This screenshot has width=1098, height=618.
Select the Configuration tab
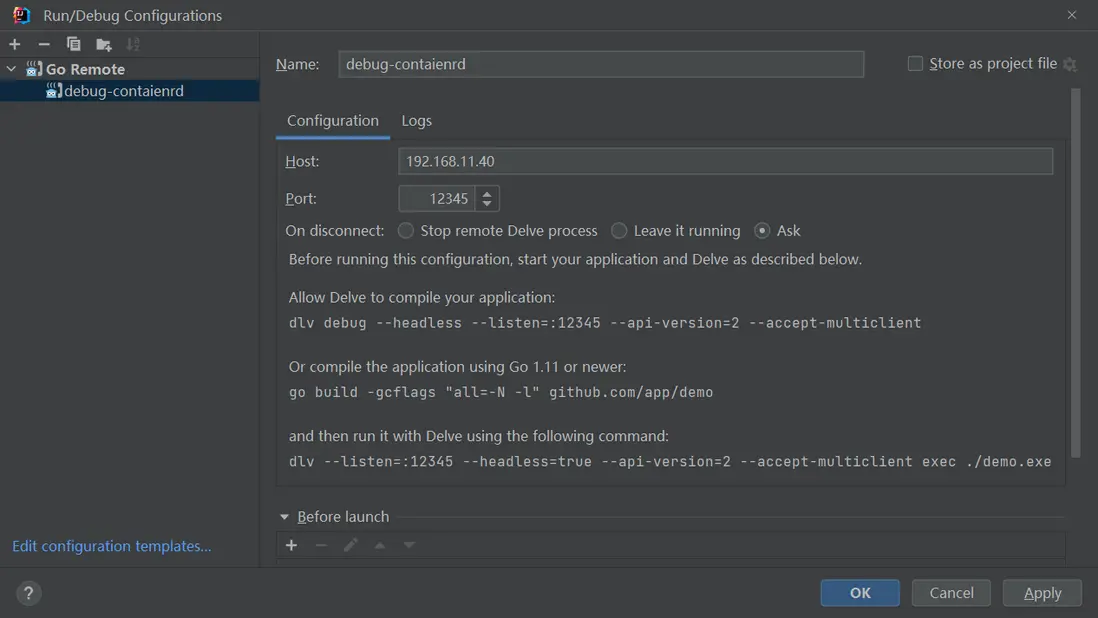click(x=332, y=121)
